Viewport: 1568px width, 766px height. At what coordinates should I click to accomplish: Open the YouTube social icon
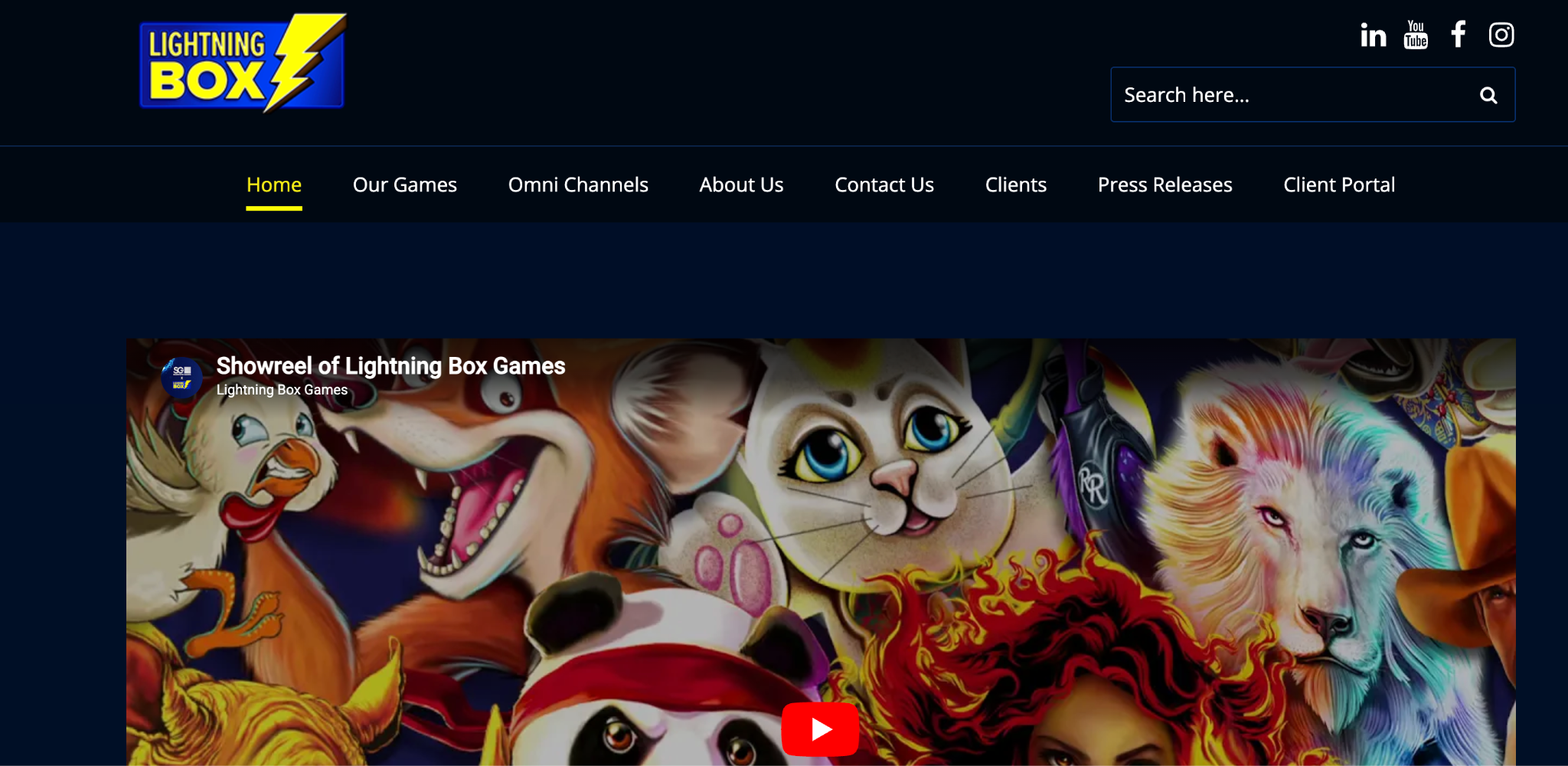(1416, 34)
